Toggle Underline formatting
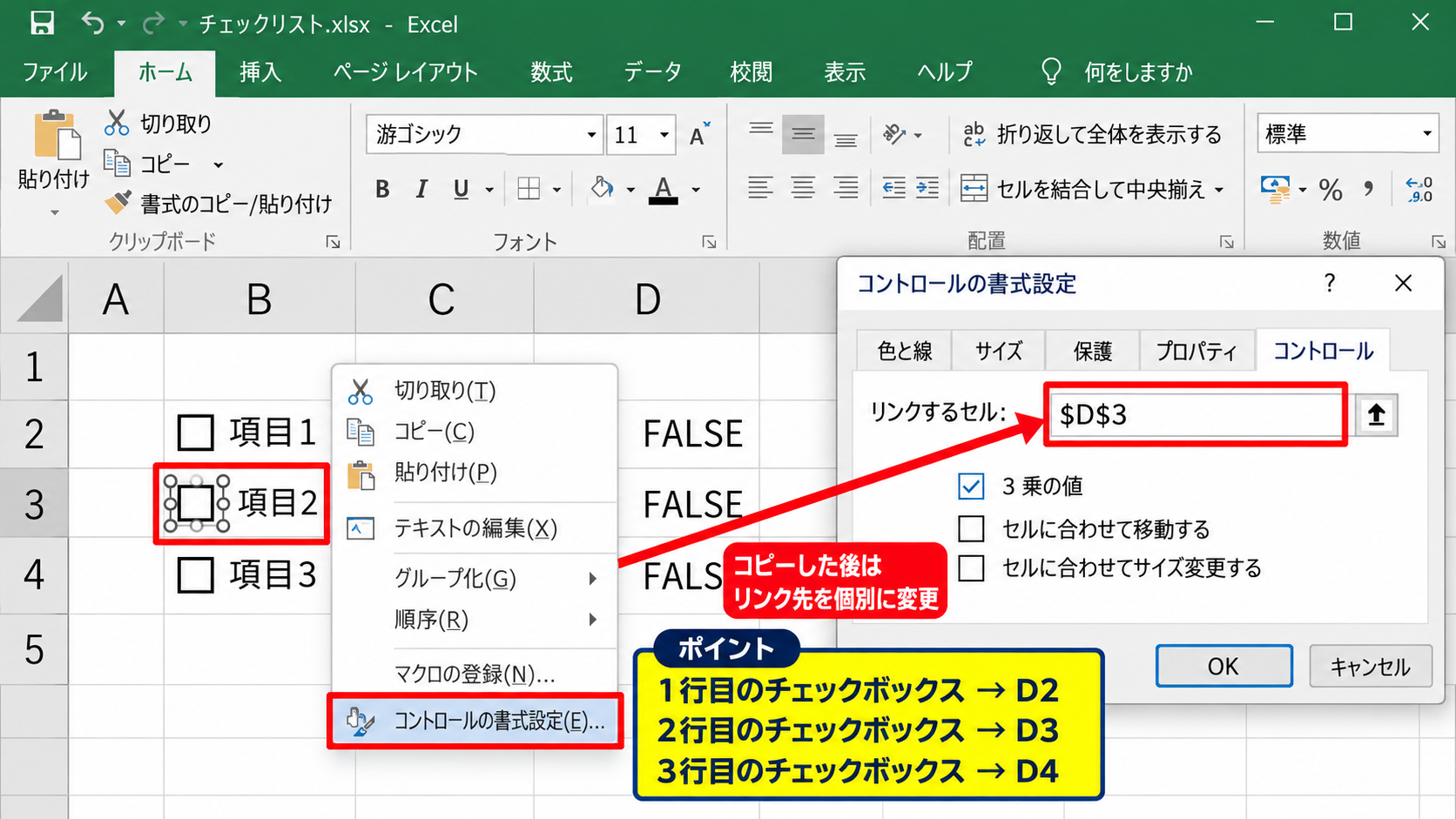 pos(461,189)
